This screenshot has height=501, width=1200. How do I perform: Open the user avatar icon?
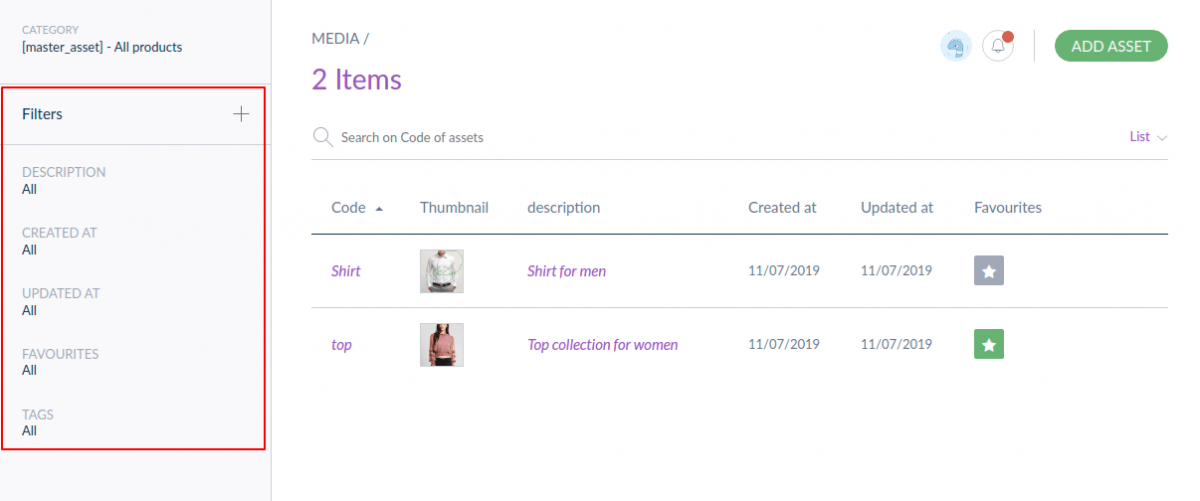pyautogui.click(x=957, y=46)
